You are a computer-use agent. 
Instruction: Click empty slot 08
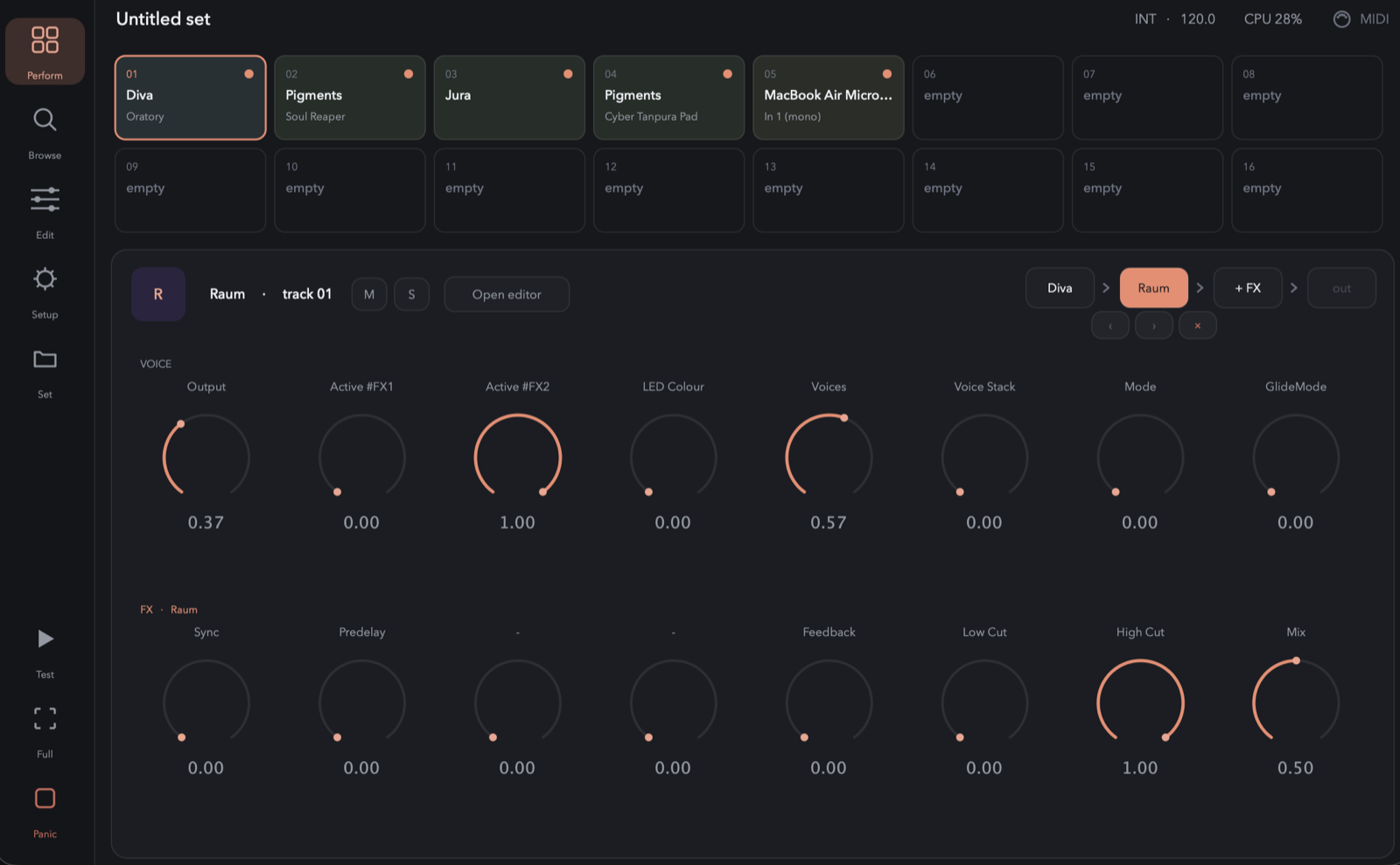(x=1307, y=98)
